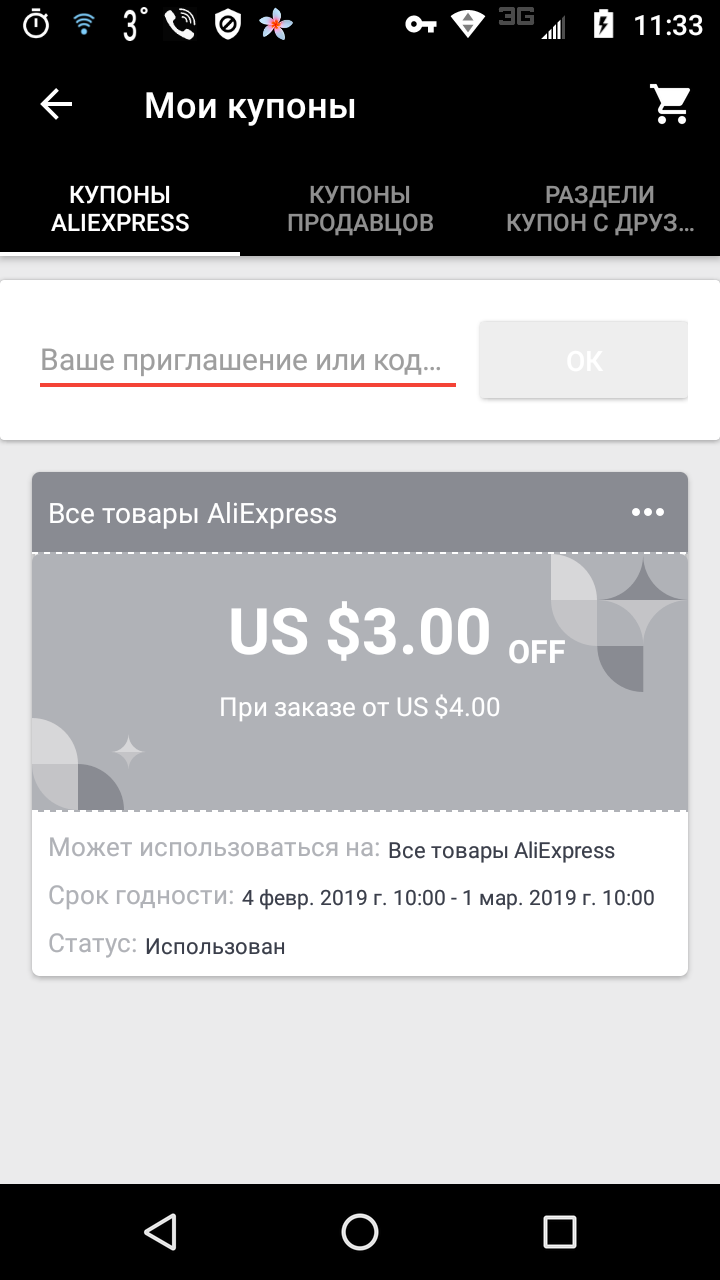This screenshot has height=1280, width=720.
Task: Focus the invitation or code input field
Action: (x=248, y=360)
